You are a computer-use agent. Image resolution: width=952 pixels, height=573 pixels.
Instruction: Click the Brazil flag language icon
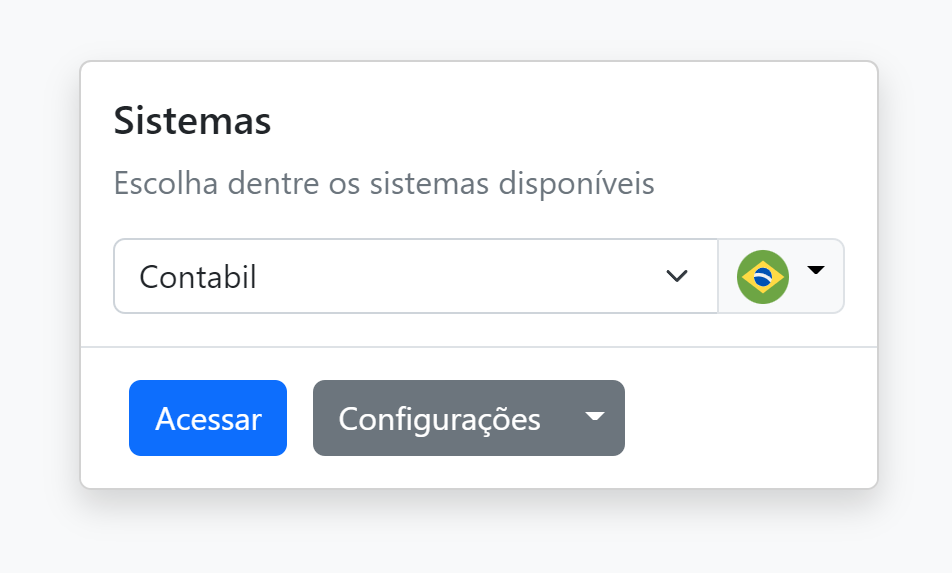tap(763, 276)
